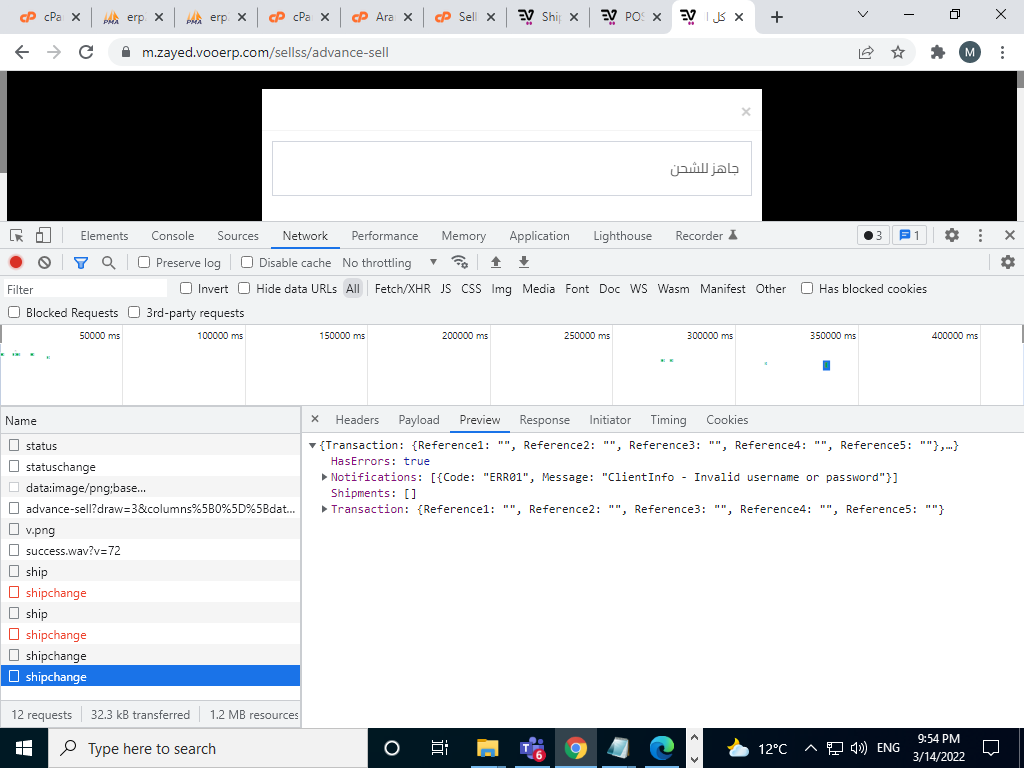Tick the Hide data URLs checkbox

(244, 289)
